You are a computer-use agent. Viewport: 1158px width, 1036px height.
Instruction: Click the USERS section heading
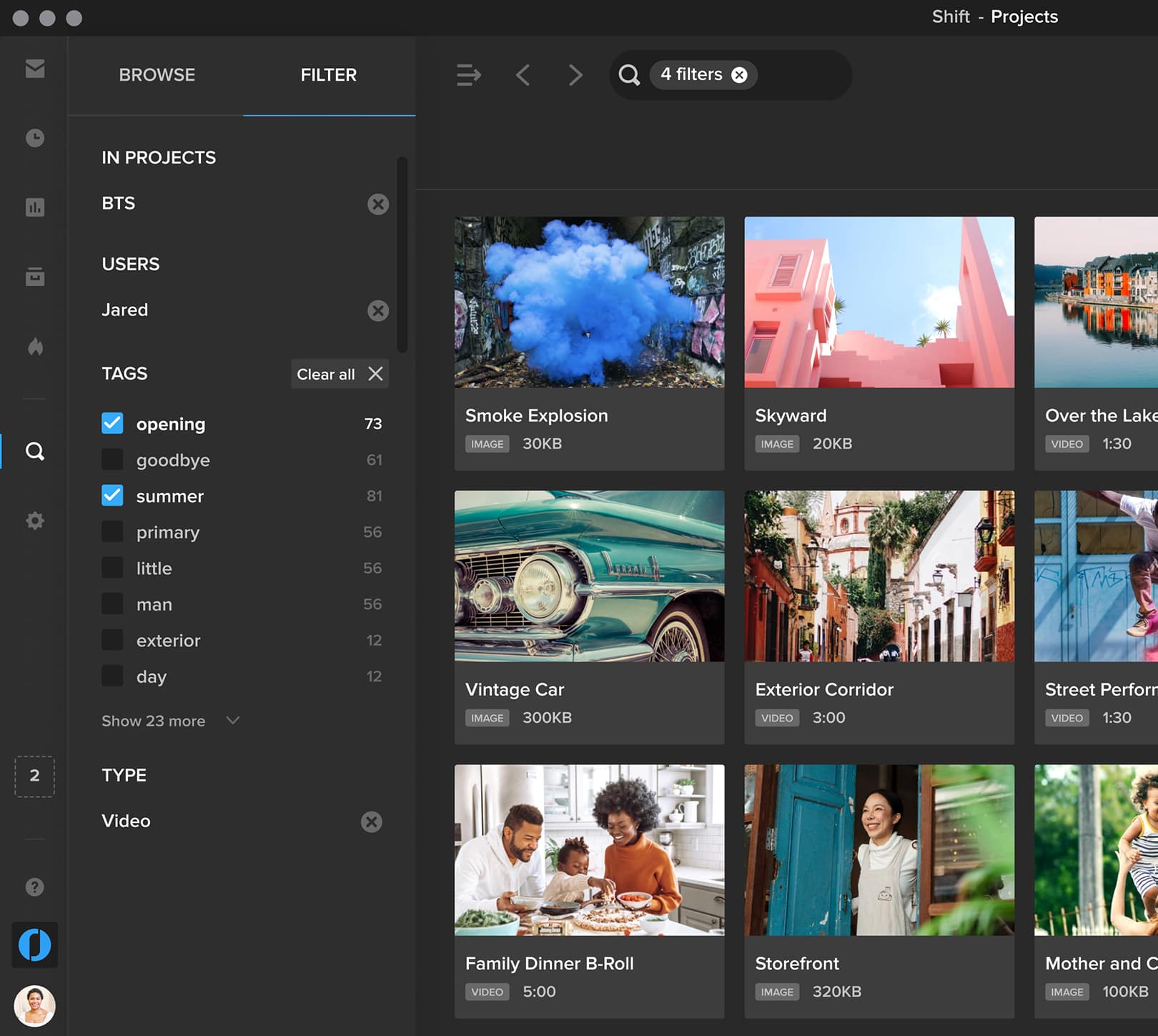[131, 264]
